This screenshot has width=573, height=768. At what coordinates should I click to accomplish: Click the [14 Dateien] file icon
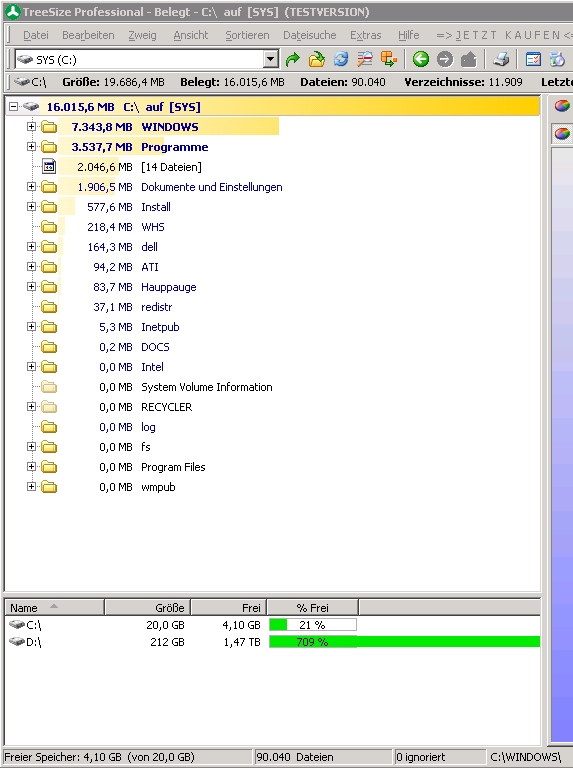click(x=49, y=167)
